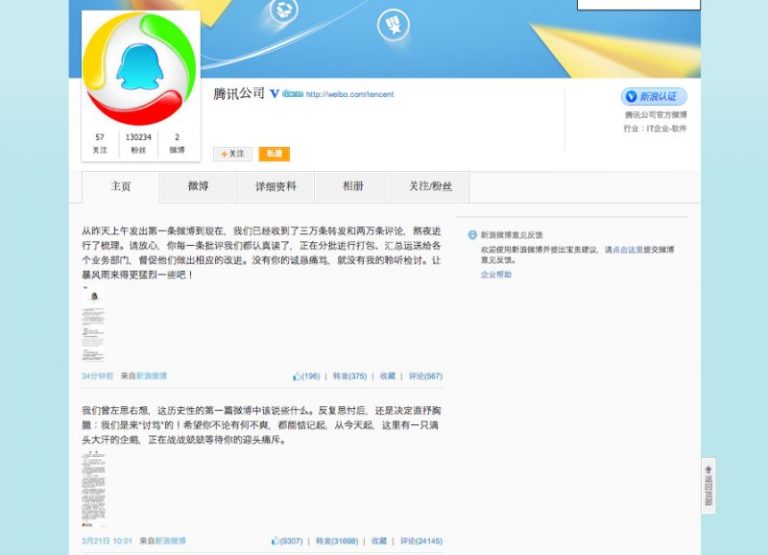Open the image thumbnail in the first post
768x555 pixels.
point(93,324)
